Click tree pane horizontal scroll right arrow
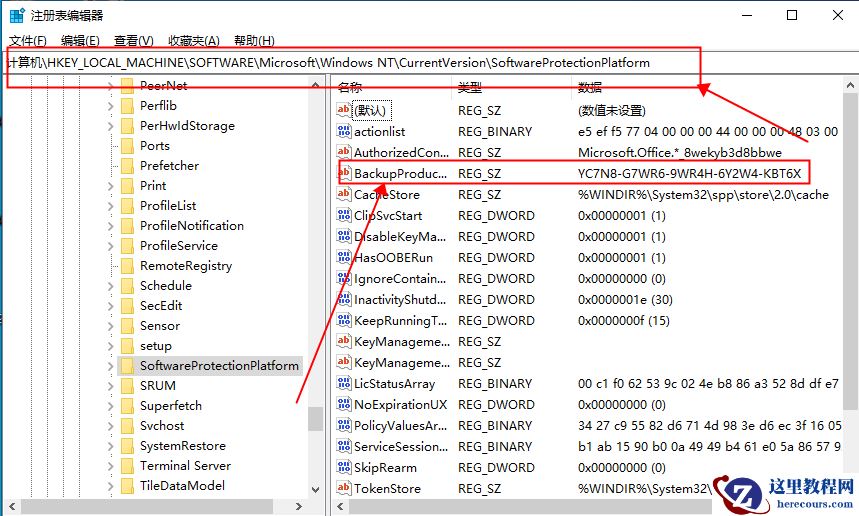This screenshot has width=859, height=516. [299, 506]
